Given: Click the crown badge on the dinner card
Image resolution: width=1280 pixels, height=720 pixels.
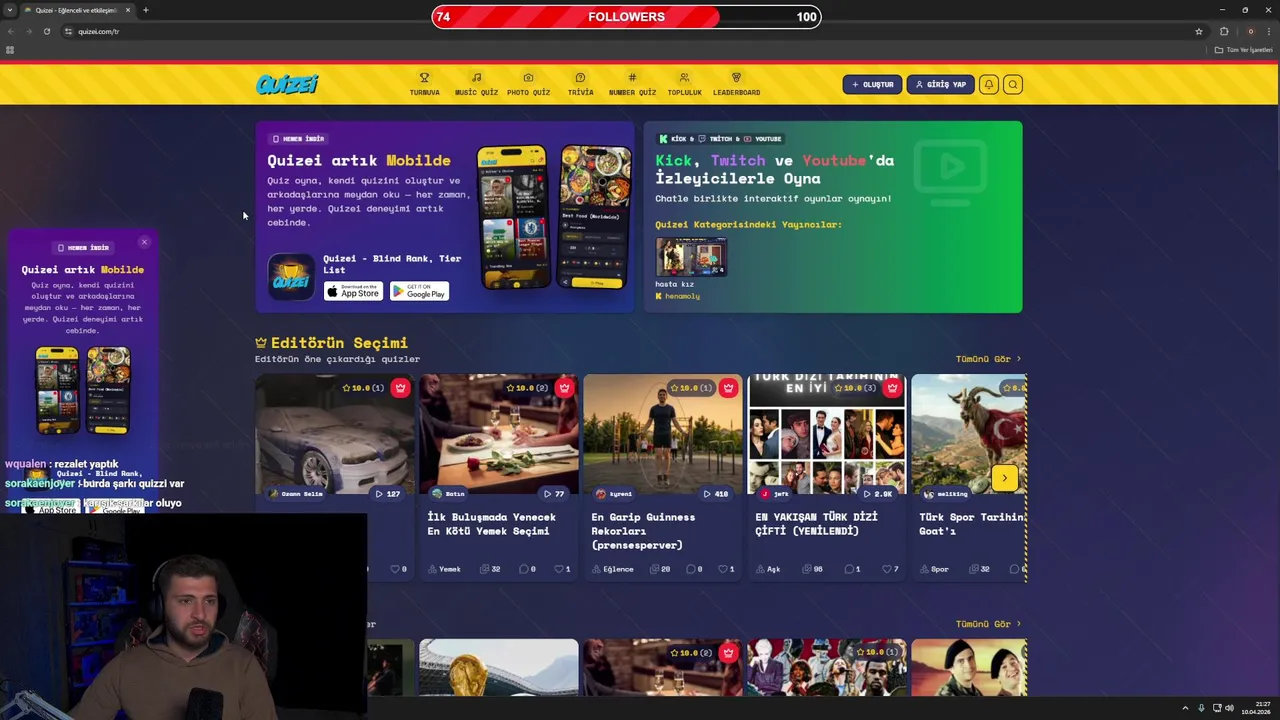Looking at the screenshot, I should 564,388.
